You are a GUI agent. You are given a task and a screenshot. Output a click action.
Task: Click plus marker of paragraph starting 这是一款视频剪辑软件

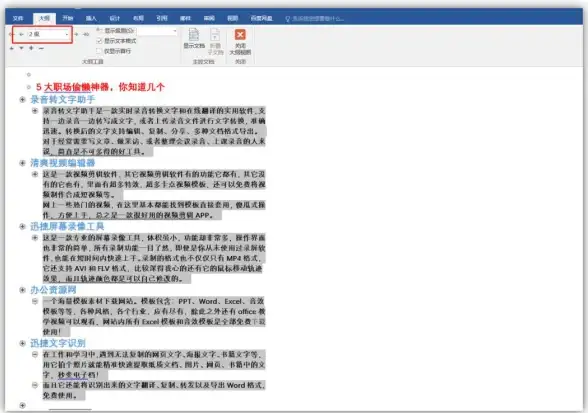[x=35, y=174]
